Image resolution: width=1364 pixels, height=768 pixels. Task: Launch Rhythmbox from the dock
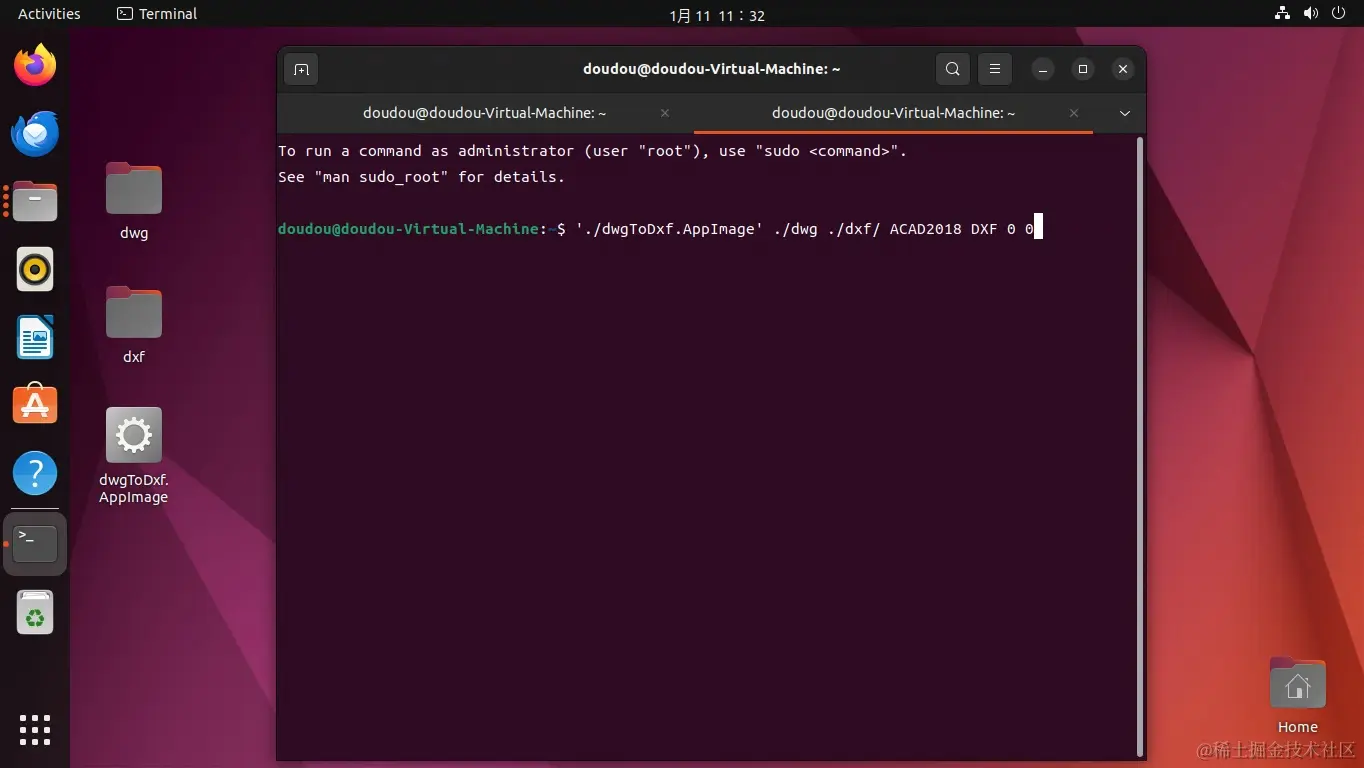(x=35, y=269)
